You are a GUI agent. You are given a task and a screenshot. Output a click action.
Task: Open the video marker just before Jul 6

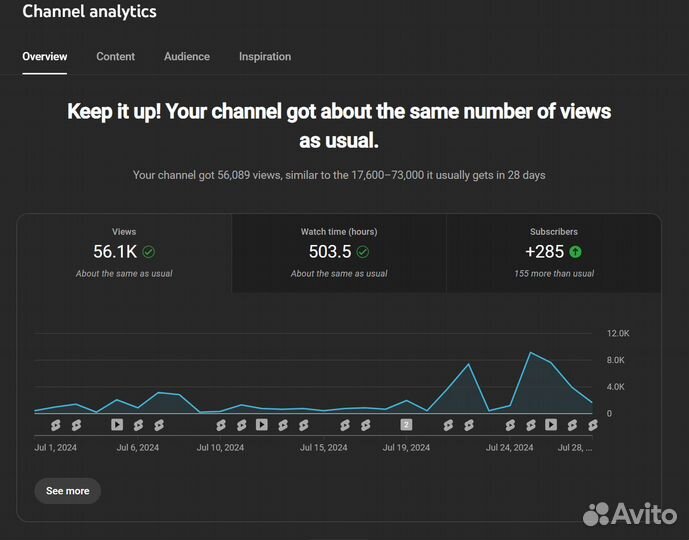pyautogui.click(x=117, y=425)
